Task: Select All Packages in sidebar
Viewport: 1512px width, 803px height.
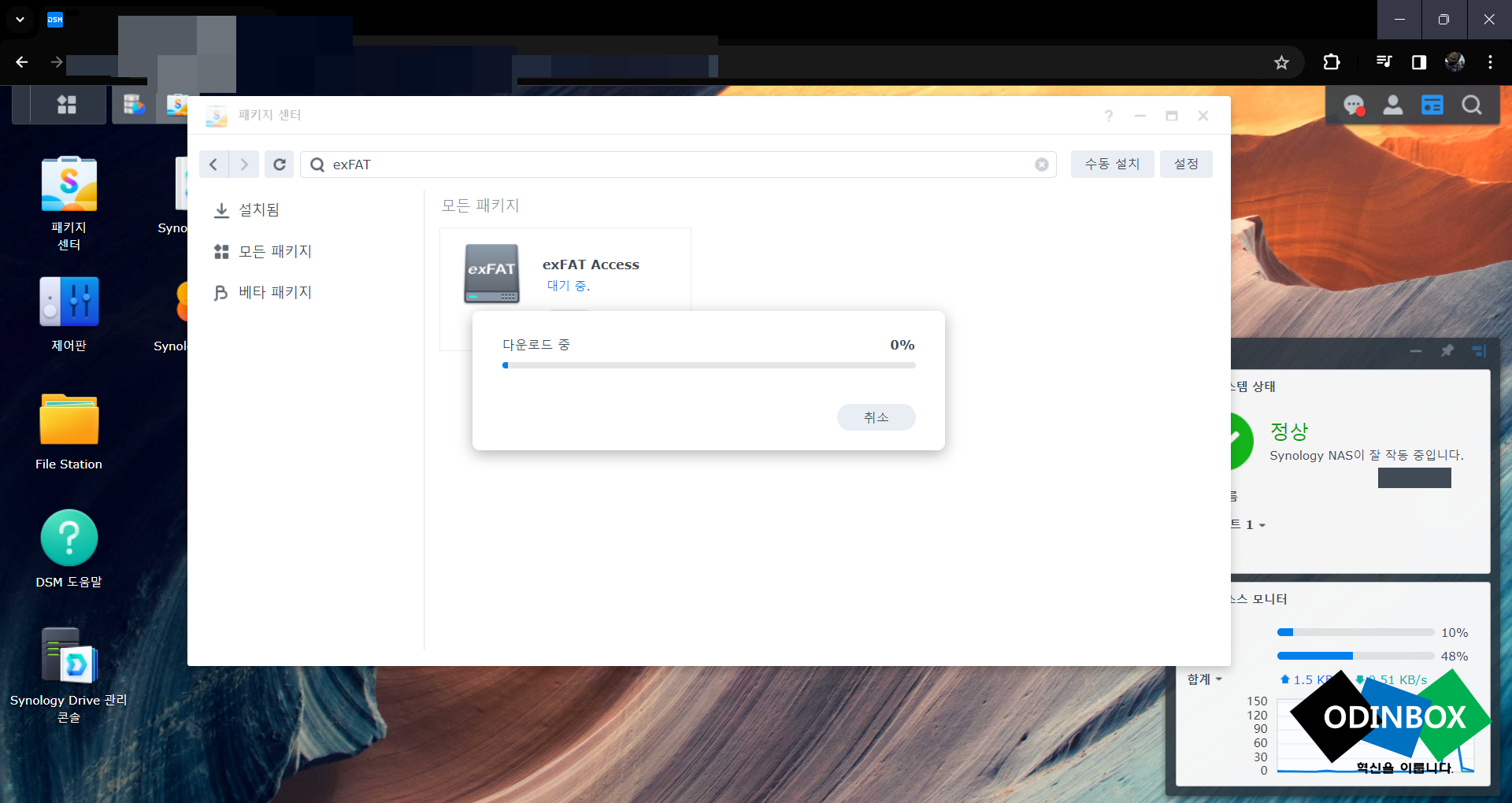Action: [262, 251]
